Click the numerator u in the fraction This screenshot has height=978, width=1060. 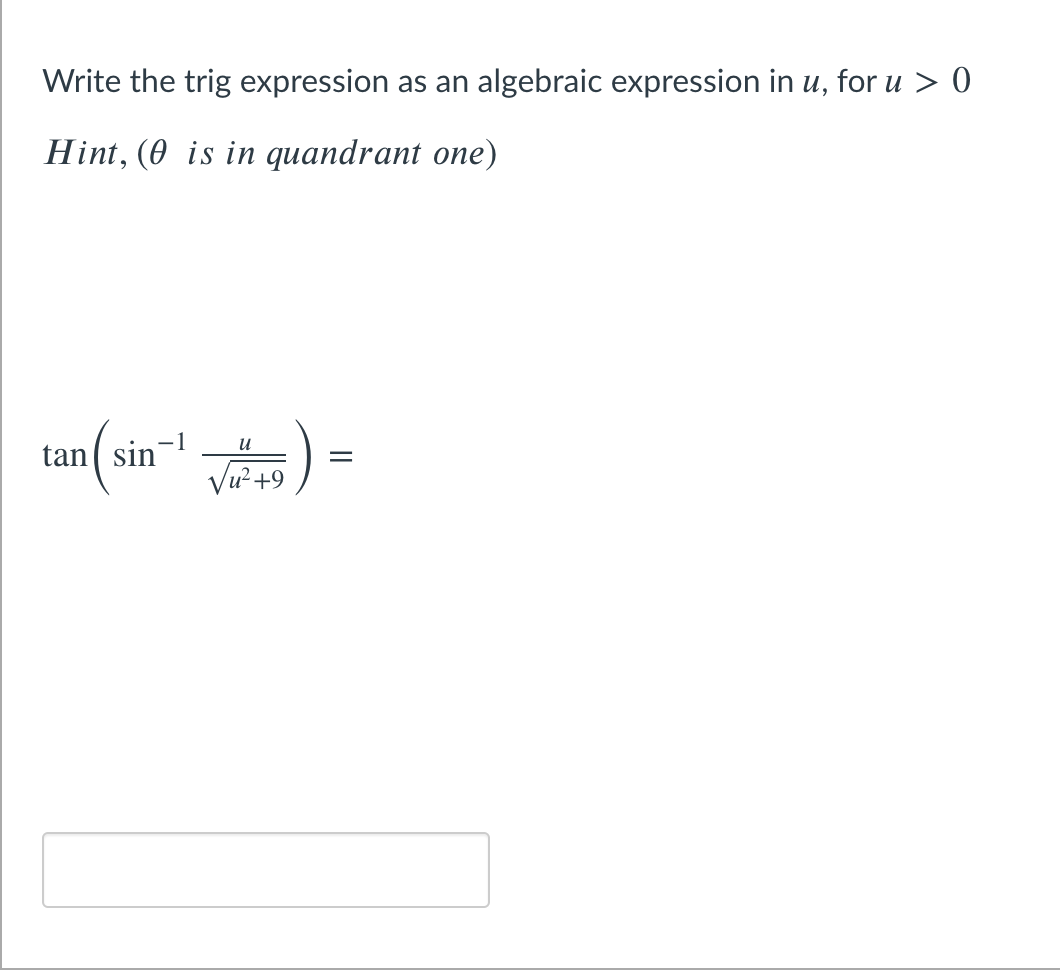244,442
